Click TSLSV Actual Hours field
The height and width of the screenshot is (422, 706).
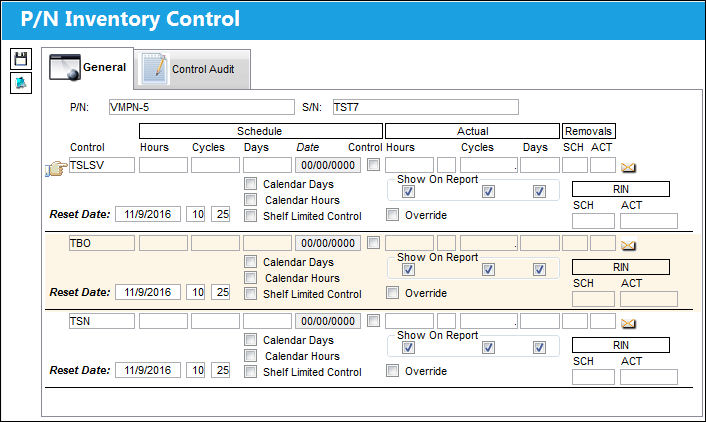coord(409,165)
